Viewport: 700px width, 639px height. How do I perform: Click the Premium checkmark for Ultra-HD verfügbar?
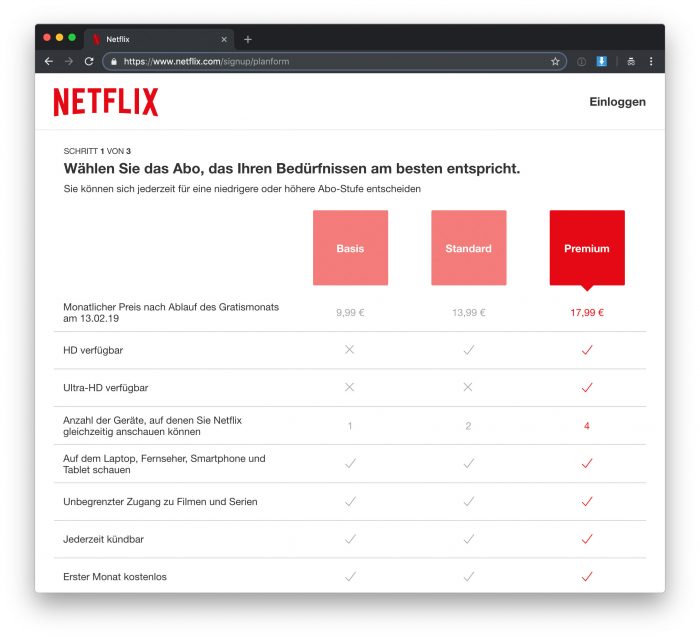tap(587, 387)
